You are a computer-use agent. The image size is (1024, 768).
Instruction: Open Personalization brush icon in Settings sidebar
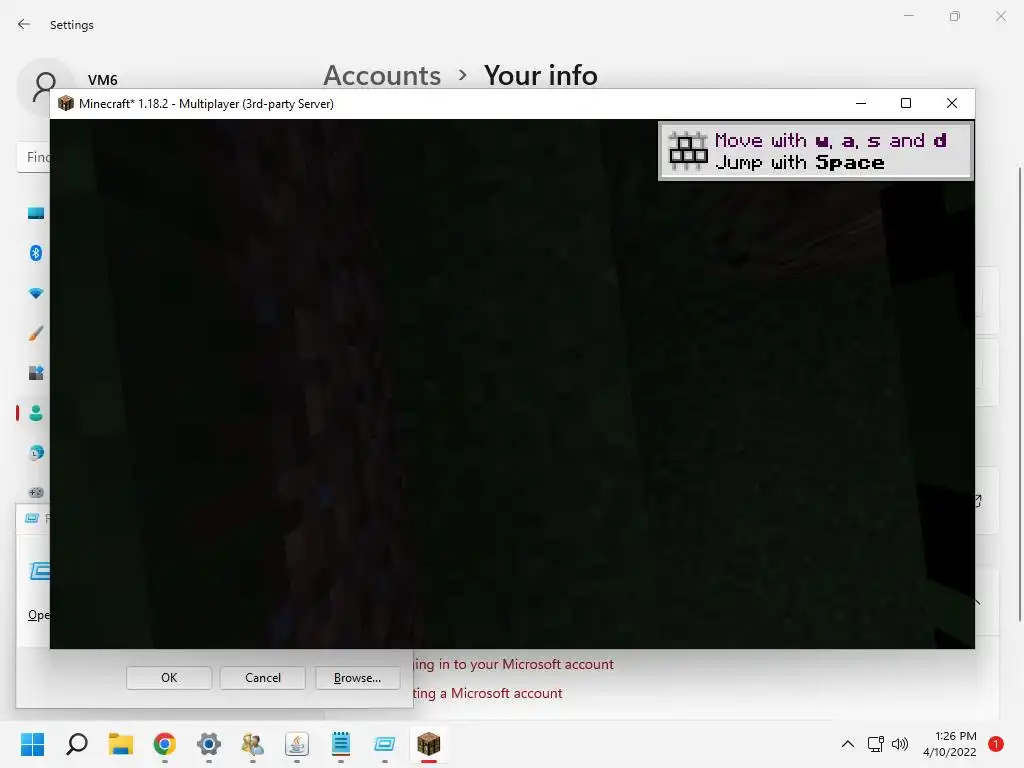(36, 333)
